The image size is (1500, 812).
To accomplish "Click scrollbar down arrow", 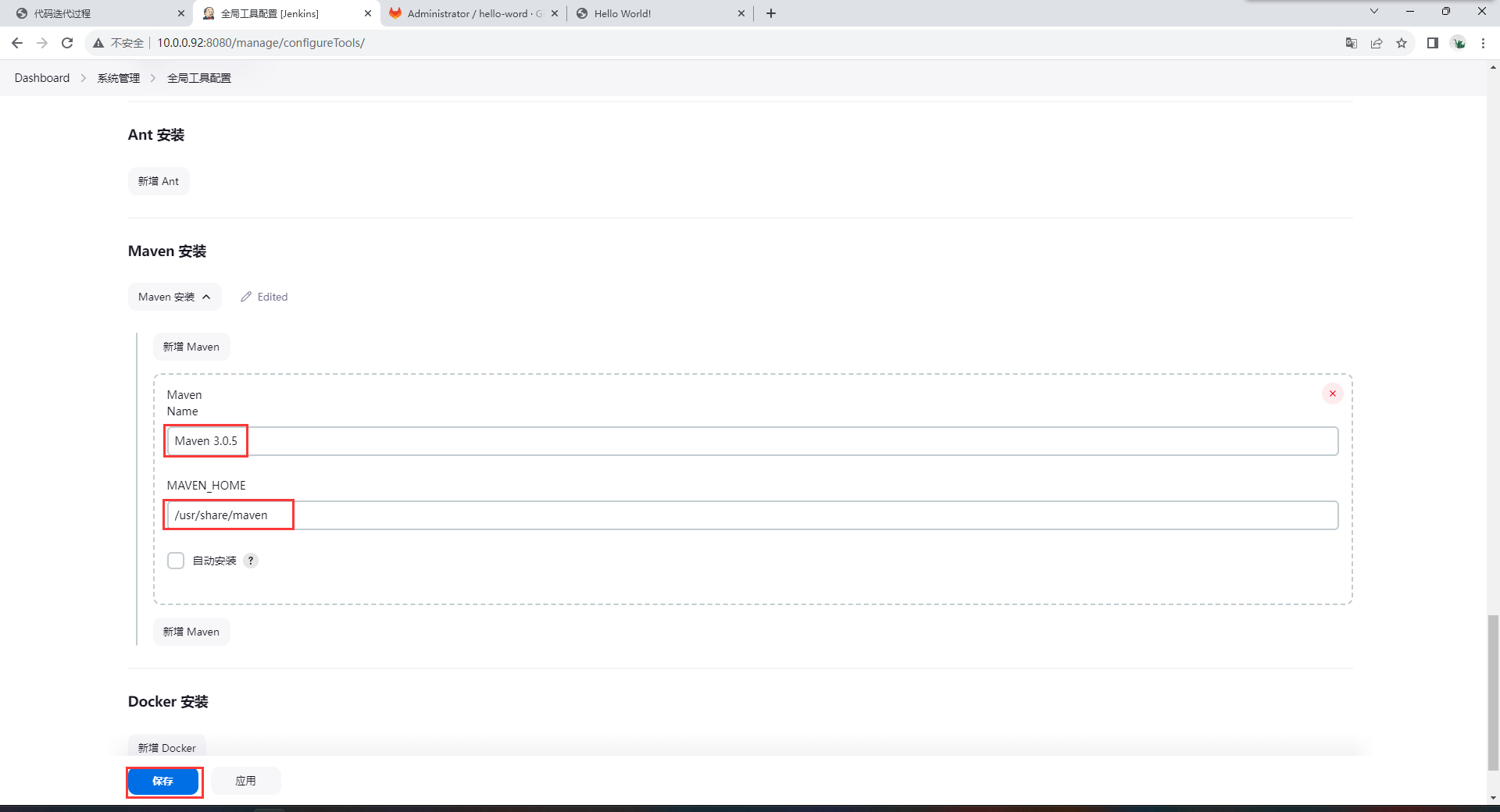I will [1493, 798].
